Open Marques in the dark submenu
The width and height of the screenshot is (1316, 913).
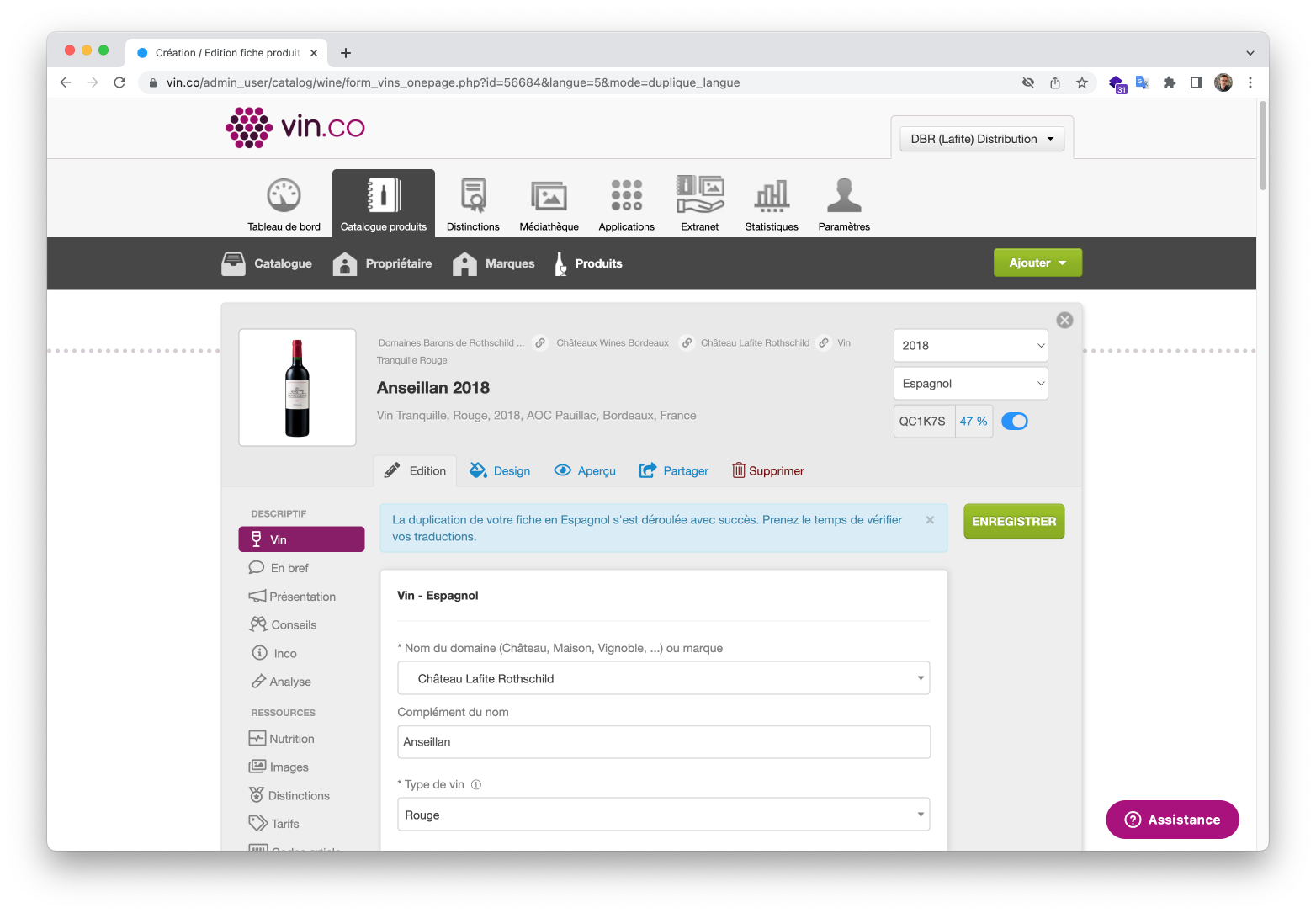pyautogui.click(x=493, y=263)
